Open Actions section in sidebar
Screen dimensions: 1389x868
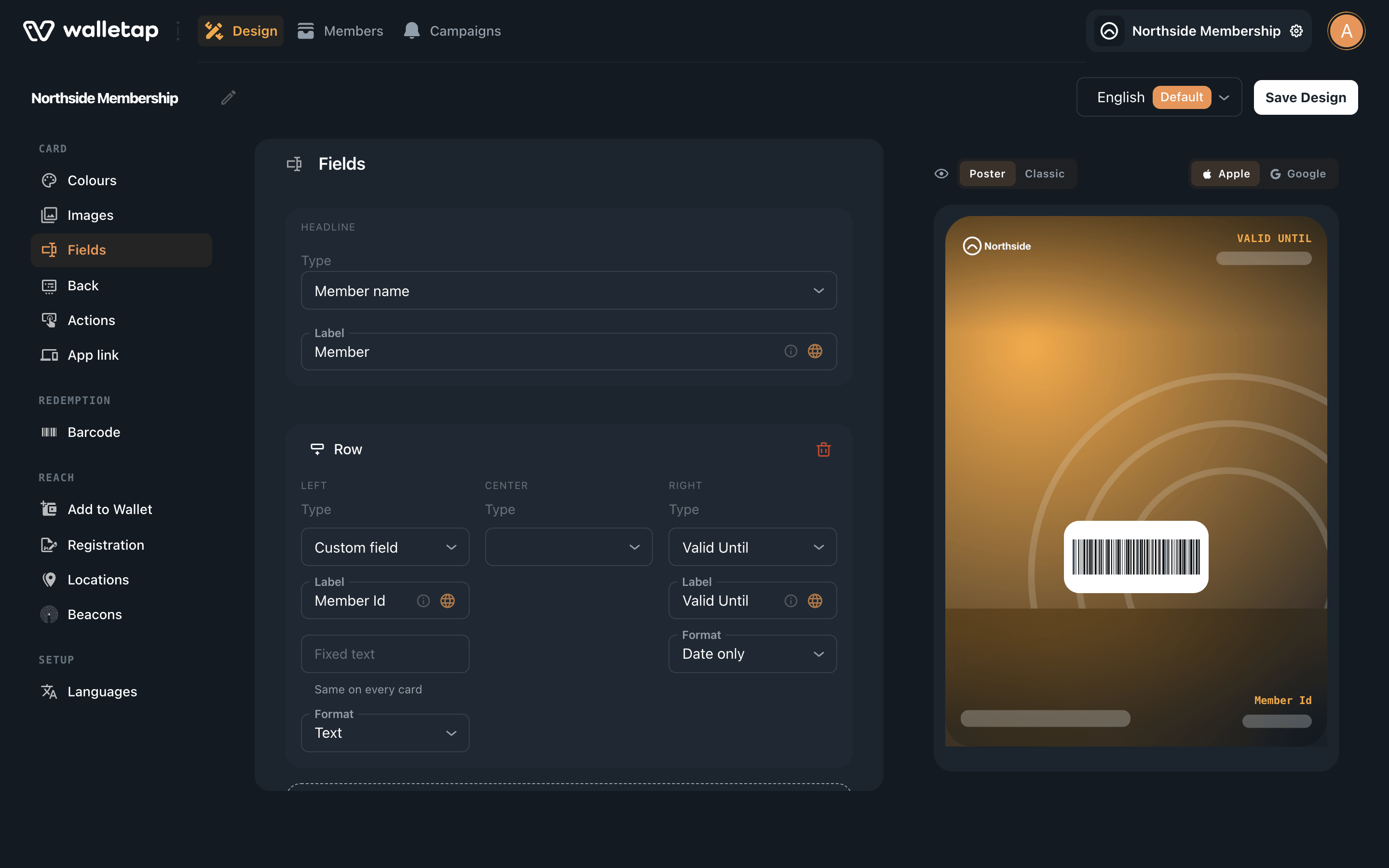[121, 320]
